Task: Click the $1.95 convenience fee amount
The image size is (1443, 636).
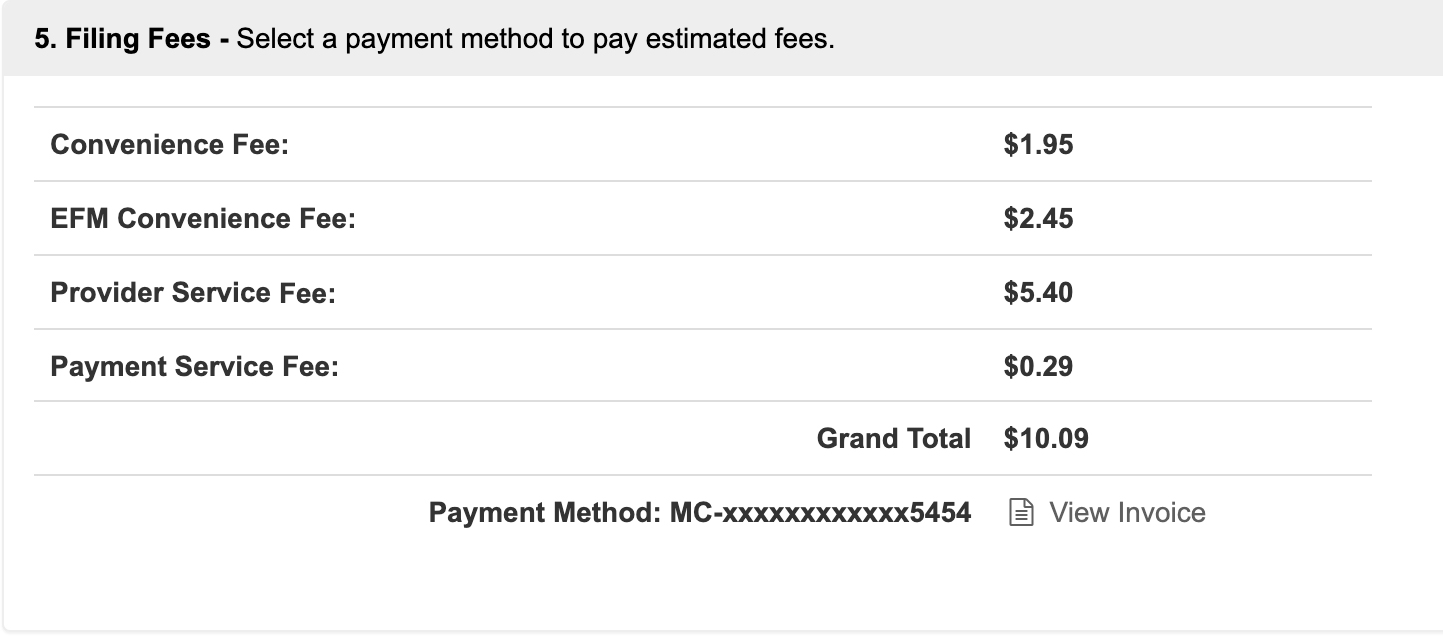Action: tap(1038, 145)
